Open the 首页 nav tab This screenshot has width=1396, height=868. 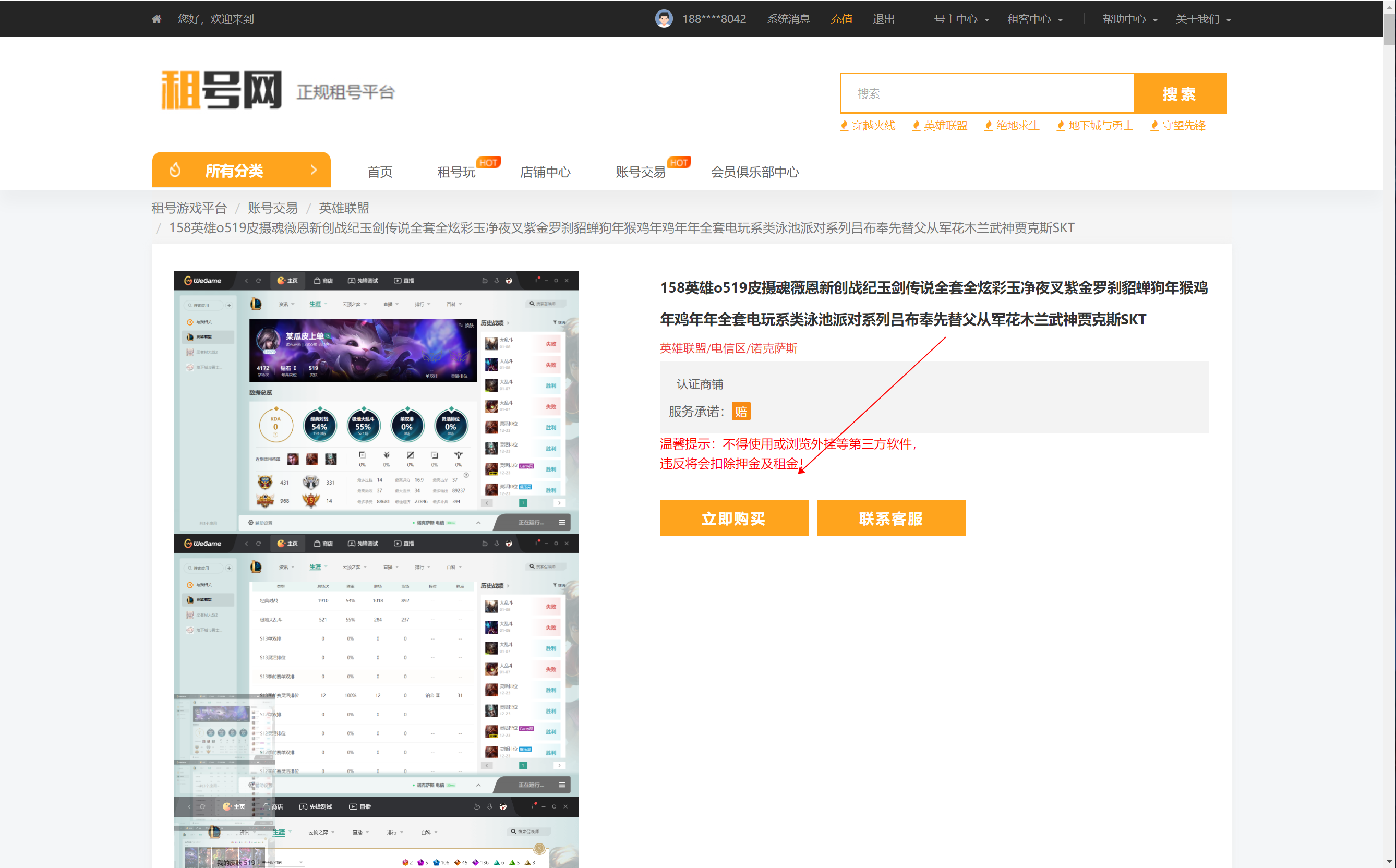[x=380, y=172]
